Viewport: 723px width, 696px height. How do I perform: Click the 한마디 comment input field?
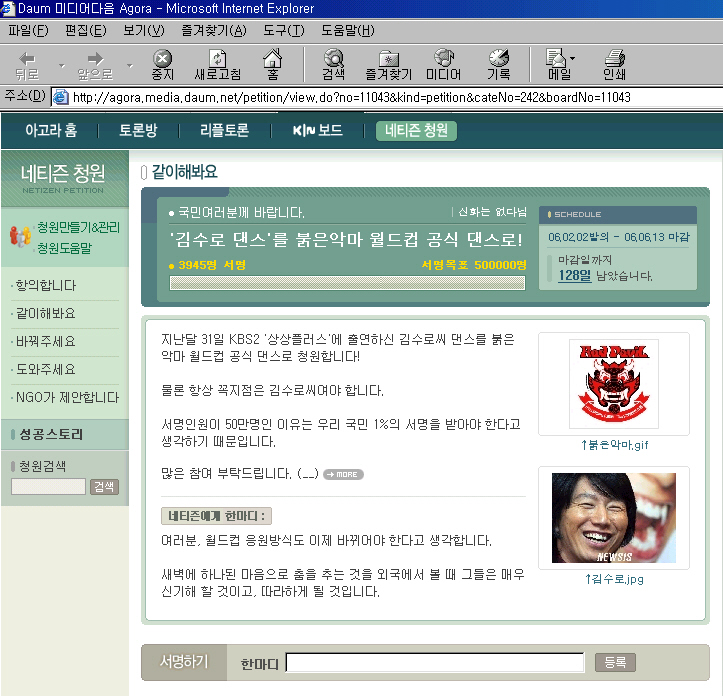click(435, 662)
